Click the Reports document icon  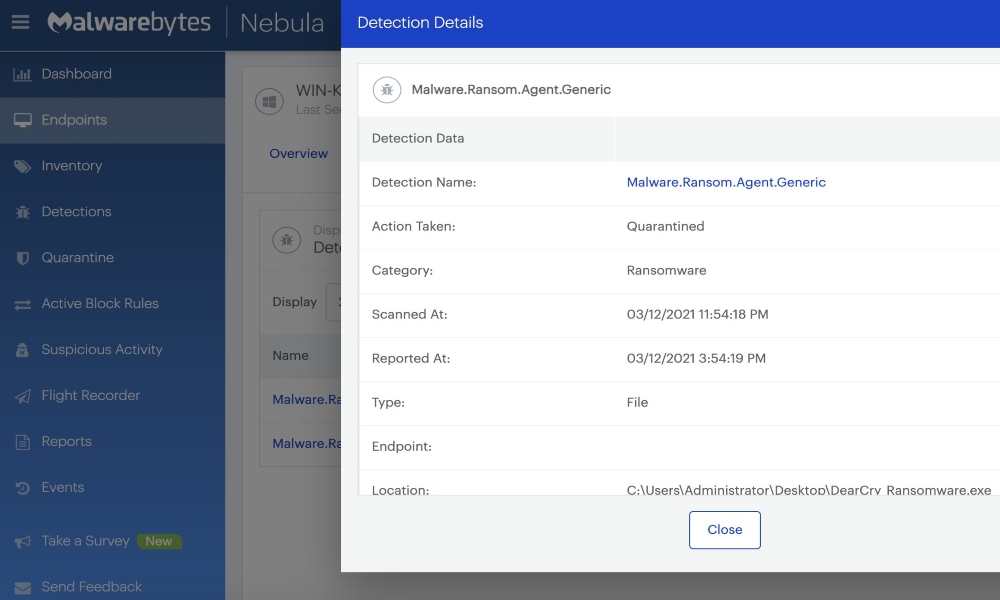point(22,442)
